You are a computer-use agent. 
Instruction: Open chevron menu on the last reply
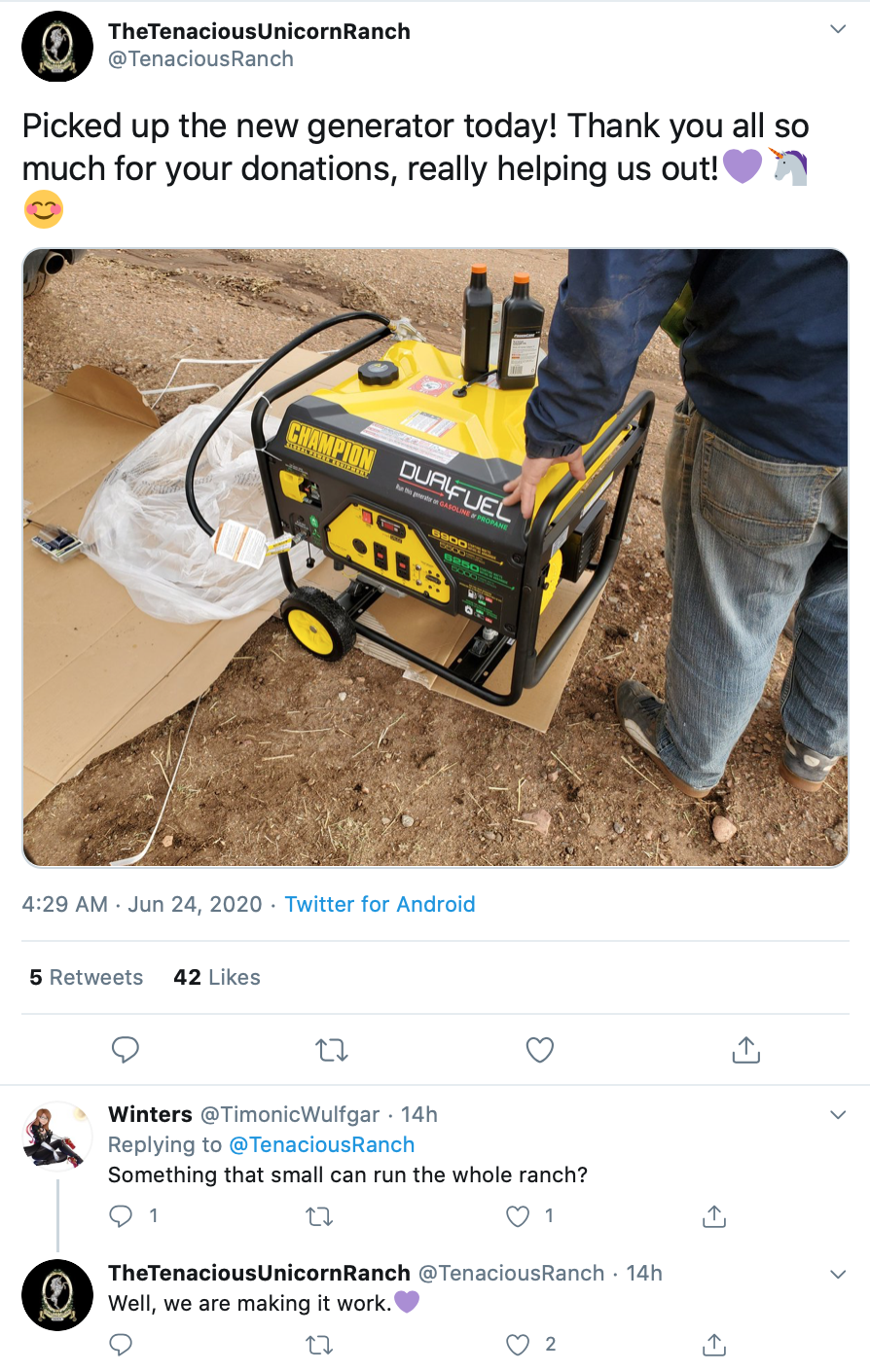coord(838,1274)
